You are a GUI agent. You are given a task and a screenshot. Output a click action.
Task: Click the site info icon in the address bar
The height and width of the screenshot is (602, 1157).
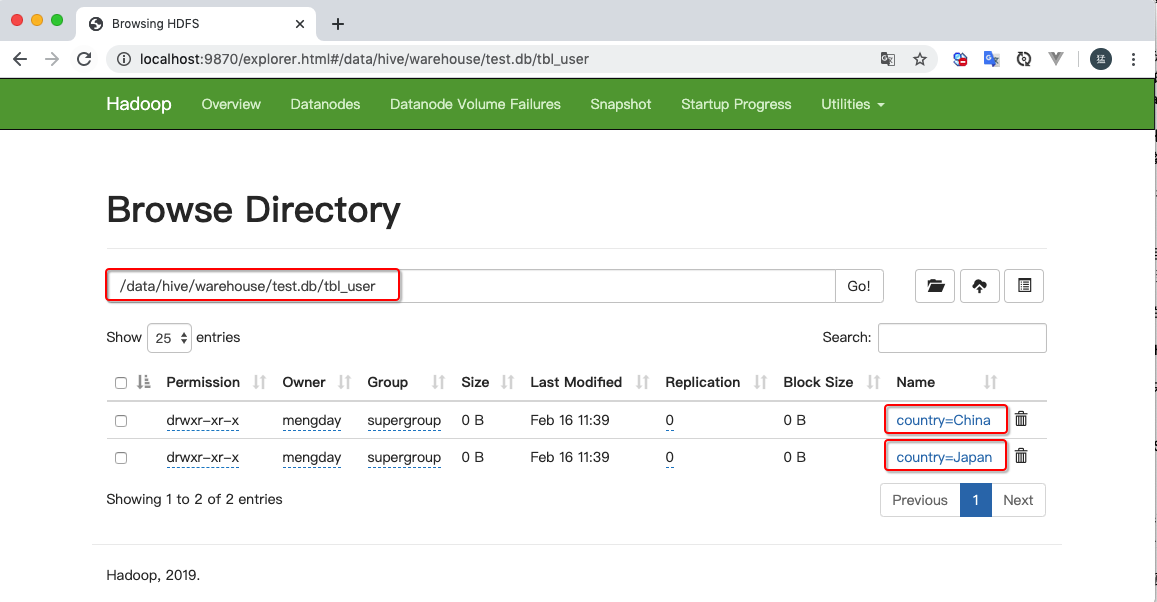[x=124, y=59]
